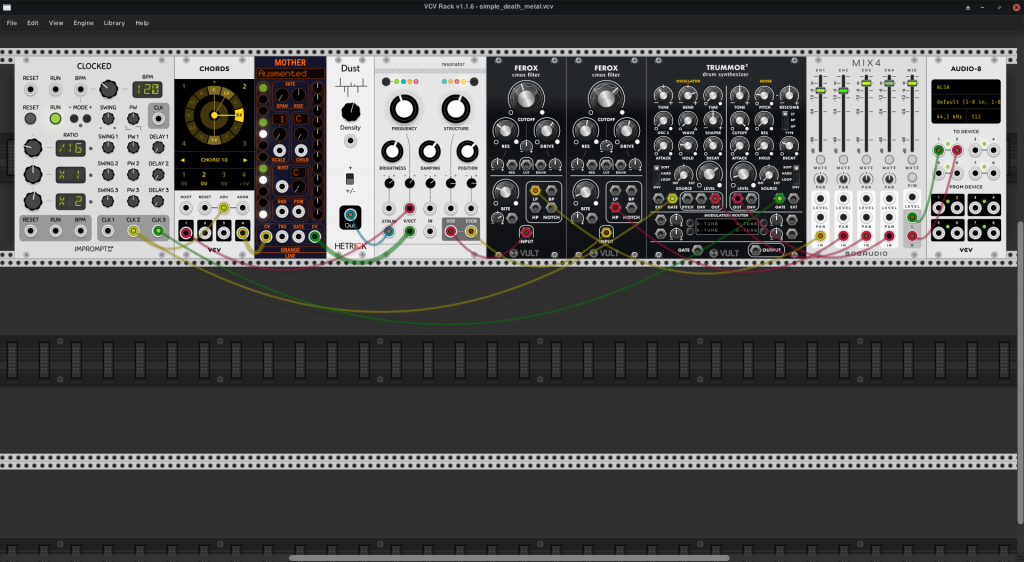Click second Ferox DRIVE knob

click(626, 130)
